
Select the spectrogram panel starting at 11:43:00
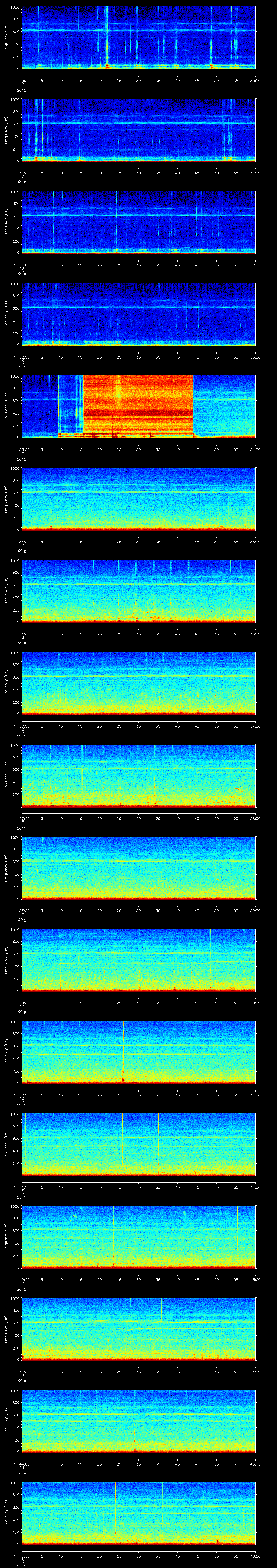click(x=139, y=1329)
